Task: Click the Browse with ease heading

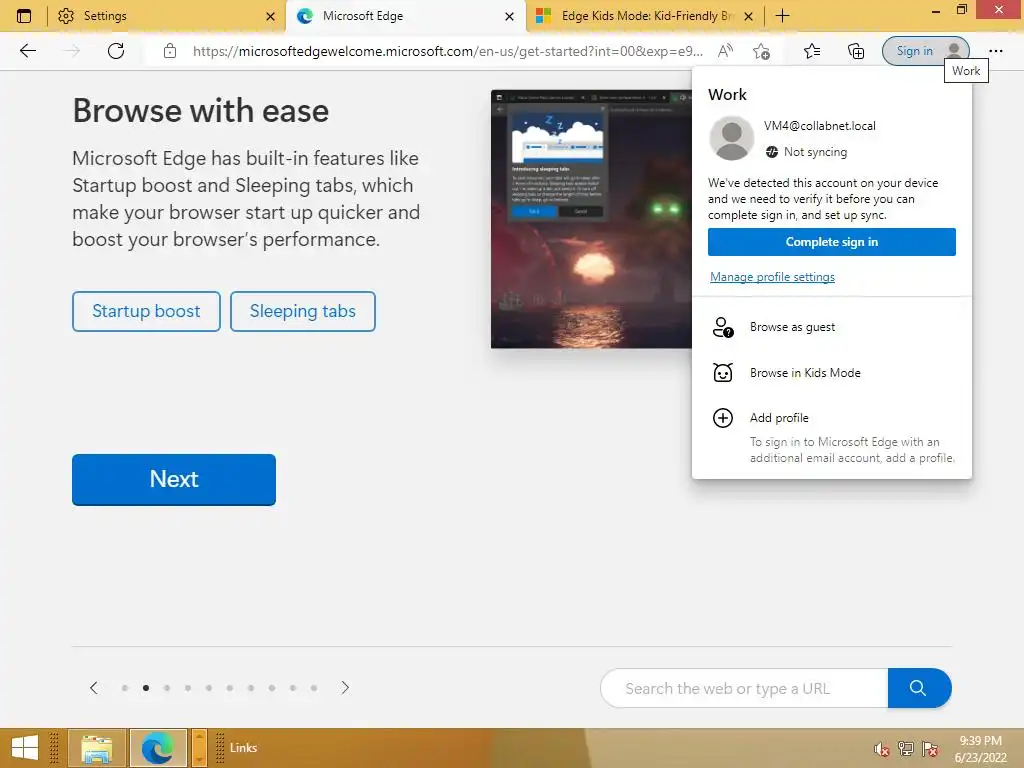Action: click(200, 110)
